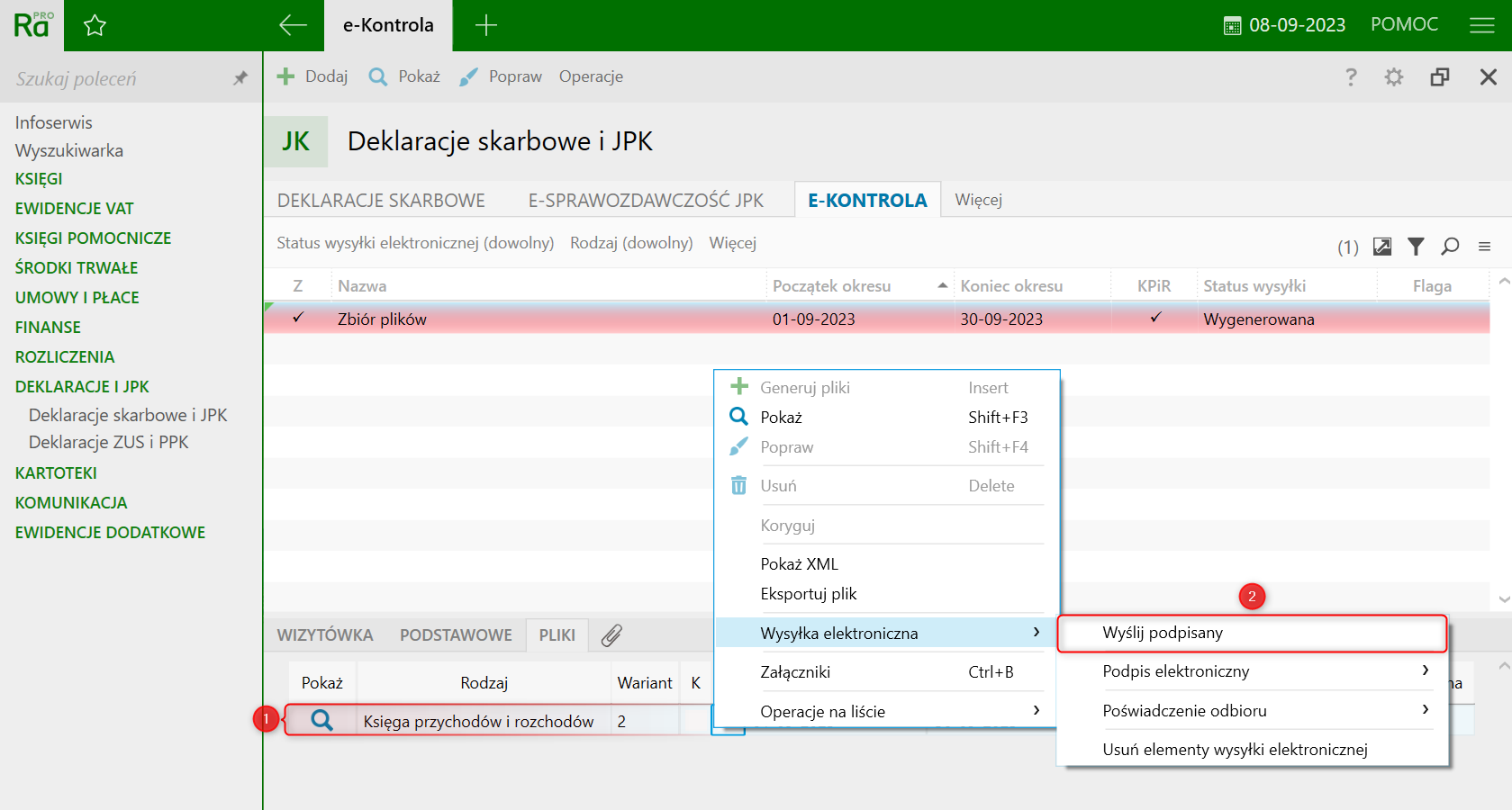Click the export list icon
Viewport: 1512px width, 810px height.
(x=1382, y=246)
